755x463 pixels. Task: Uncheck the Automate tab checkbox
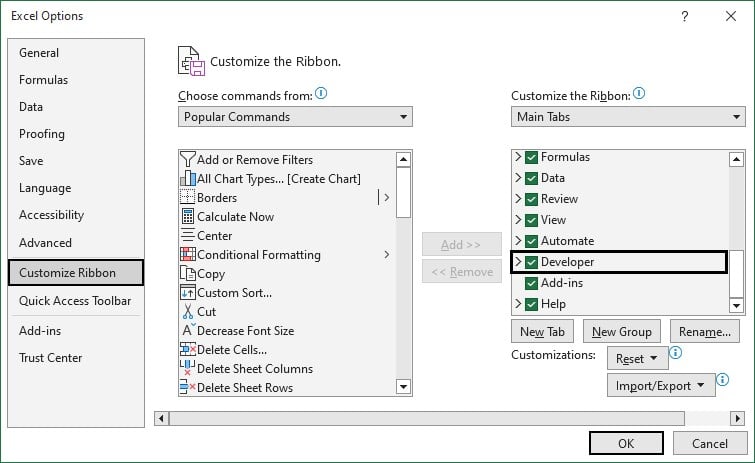pyautogui.click(x=531, y=241)
